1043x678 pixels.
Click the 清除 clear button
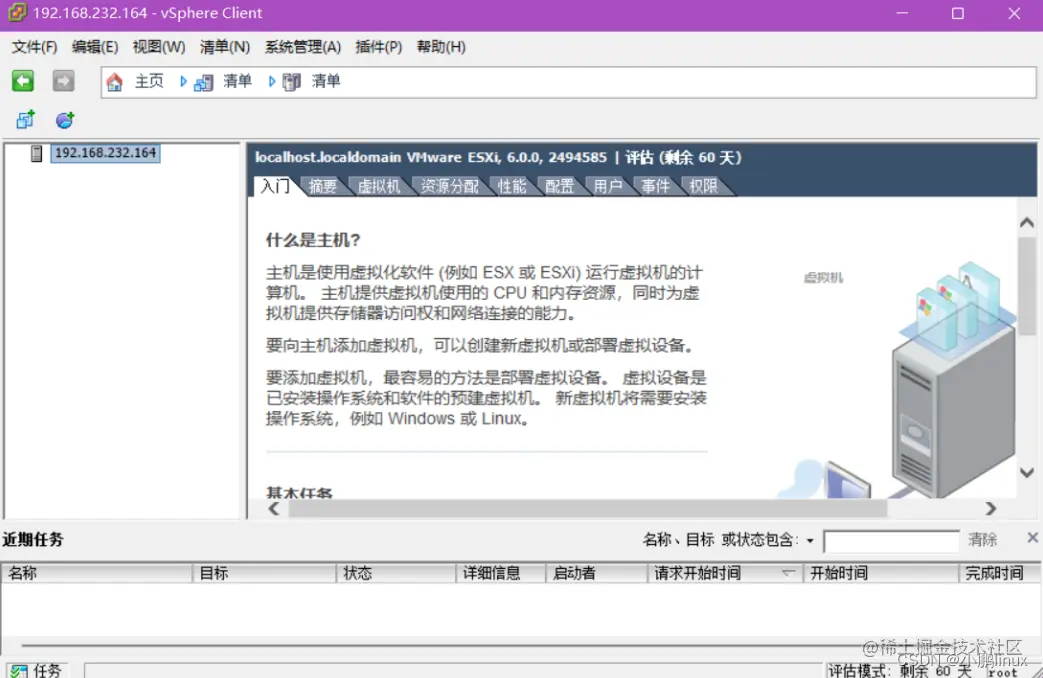982,540
